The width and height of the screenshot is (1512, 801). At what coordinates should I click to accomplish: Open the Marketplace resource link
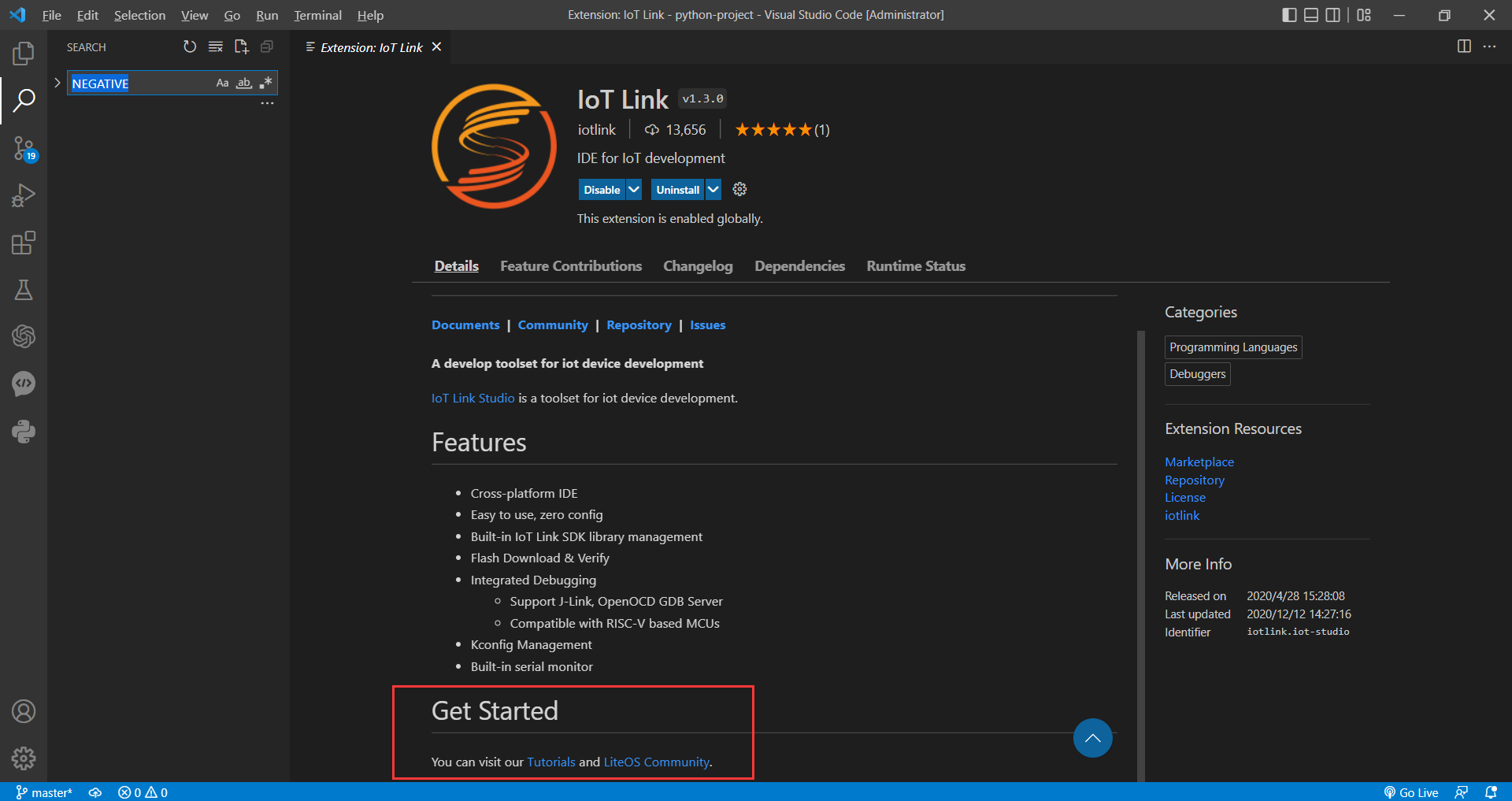click(x=1199, y=462)
